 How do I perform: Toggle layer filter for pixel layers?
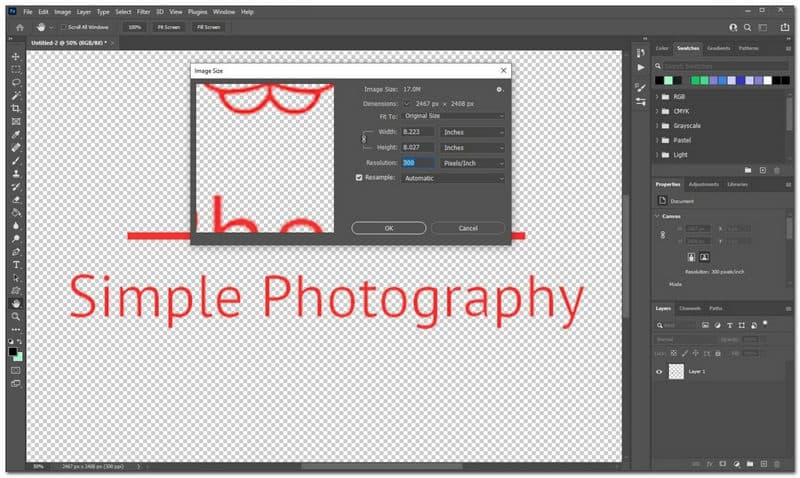(x=705, y=325)
